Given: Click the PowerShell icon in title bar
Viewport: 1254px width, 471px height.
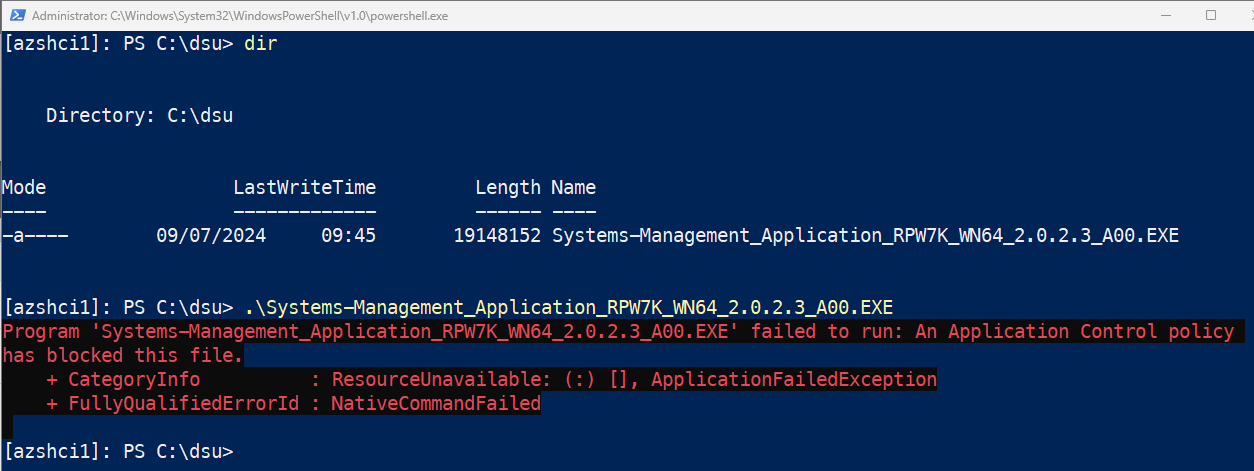Looking at the screenshot, I should pyautogui.click(x=15, y=15).
